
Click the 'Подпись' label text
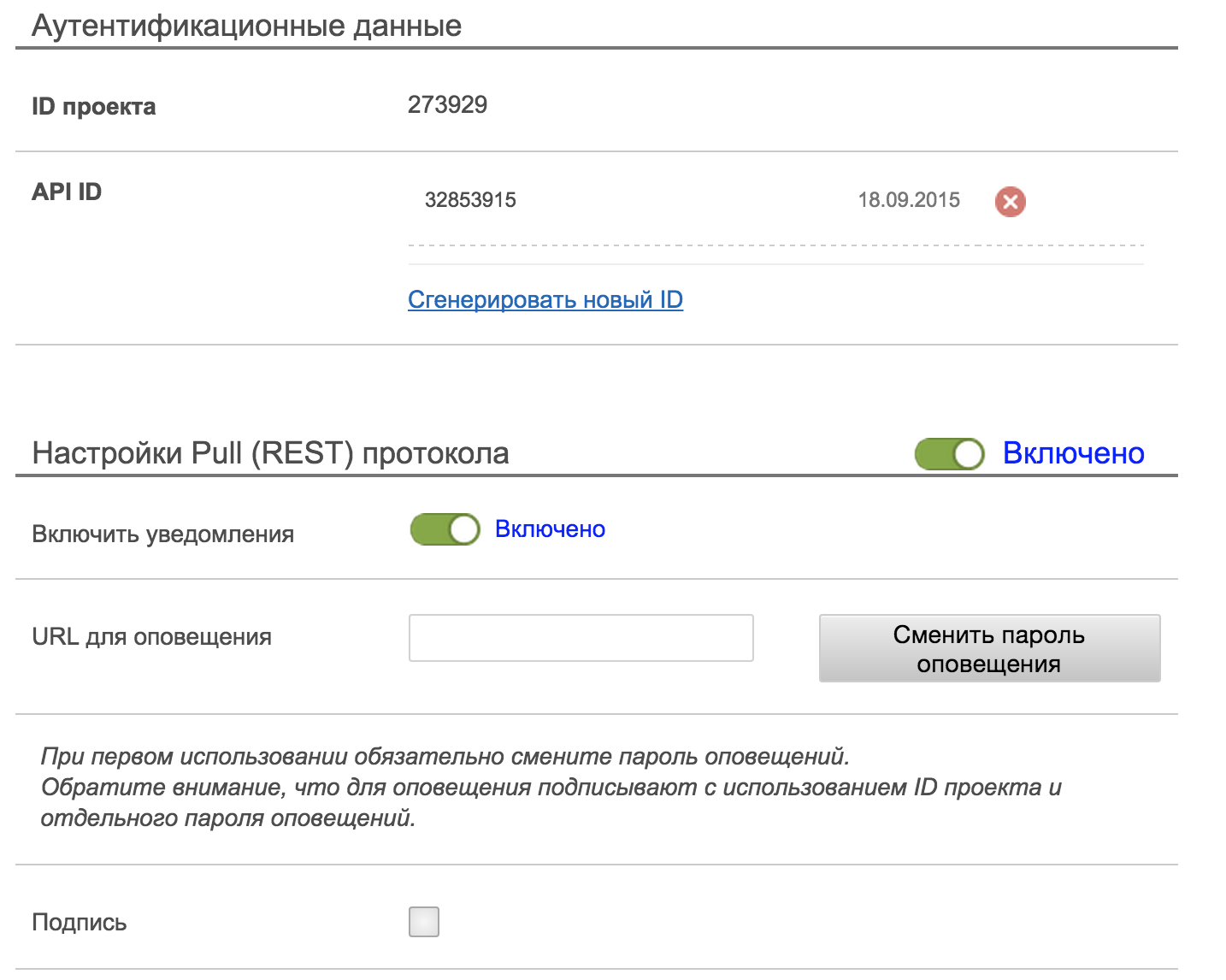(x=80, y=923)
